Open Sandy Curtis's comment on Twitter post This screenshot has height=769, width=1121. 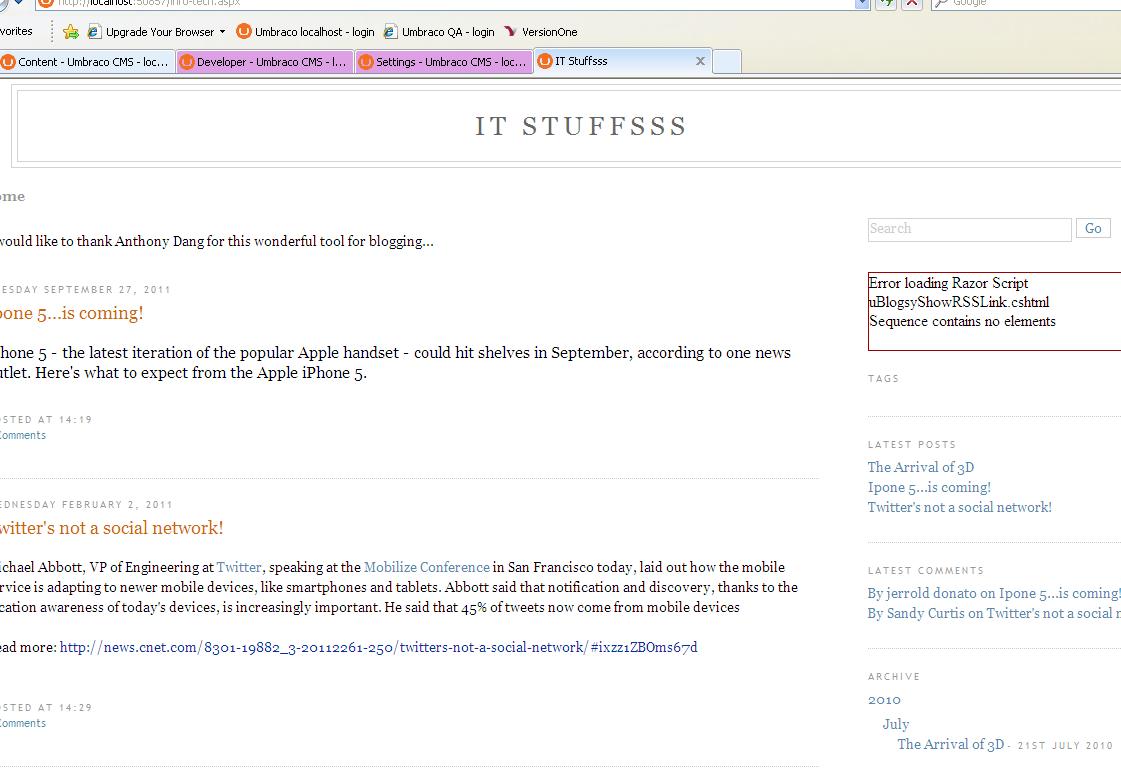pos(994,613)
